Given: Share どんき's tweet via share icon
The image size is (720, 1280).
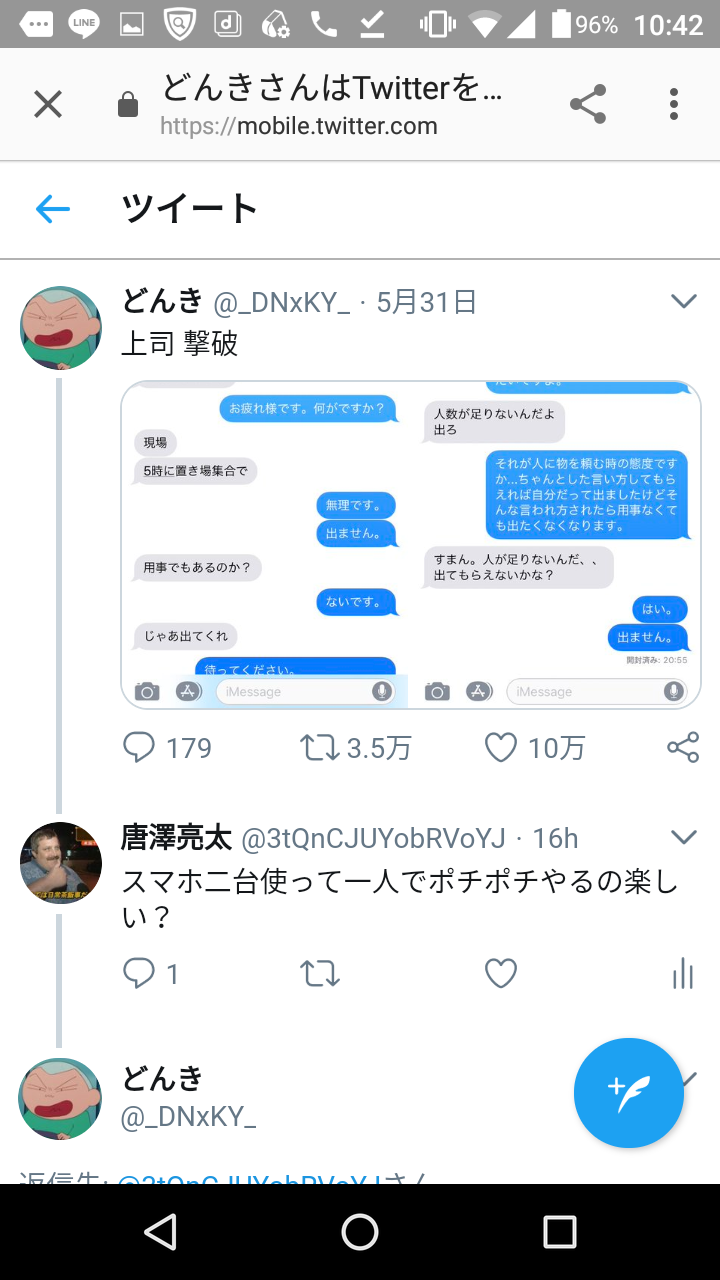Looking at the screenshot, I should tap(683, 747).
